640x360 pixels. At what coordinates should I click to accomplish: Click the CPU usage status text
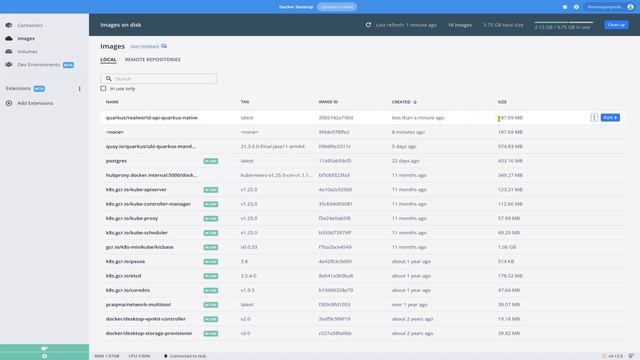tap(139, 356)
